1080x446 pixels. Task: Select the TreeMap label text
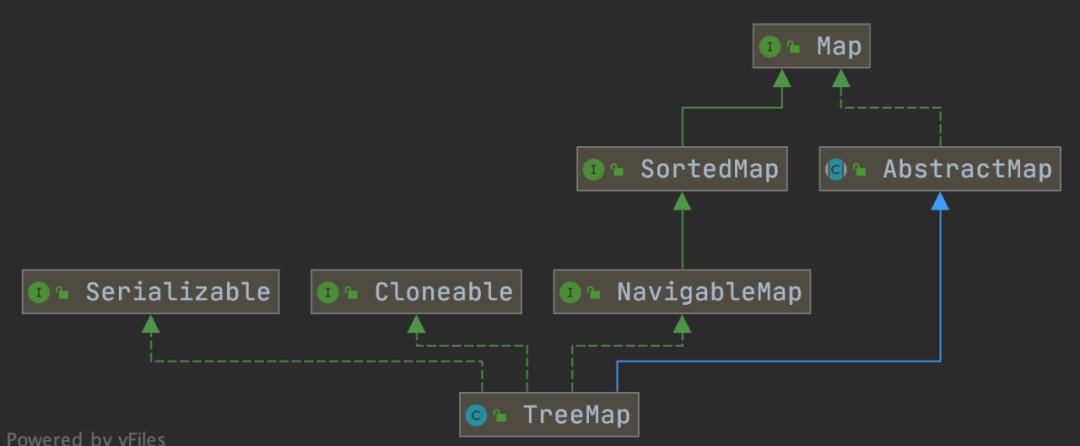[577, 415]
